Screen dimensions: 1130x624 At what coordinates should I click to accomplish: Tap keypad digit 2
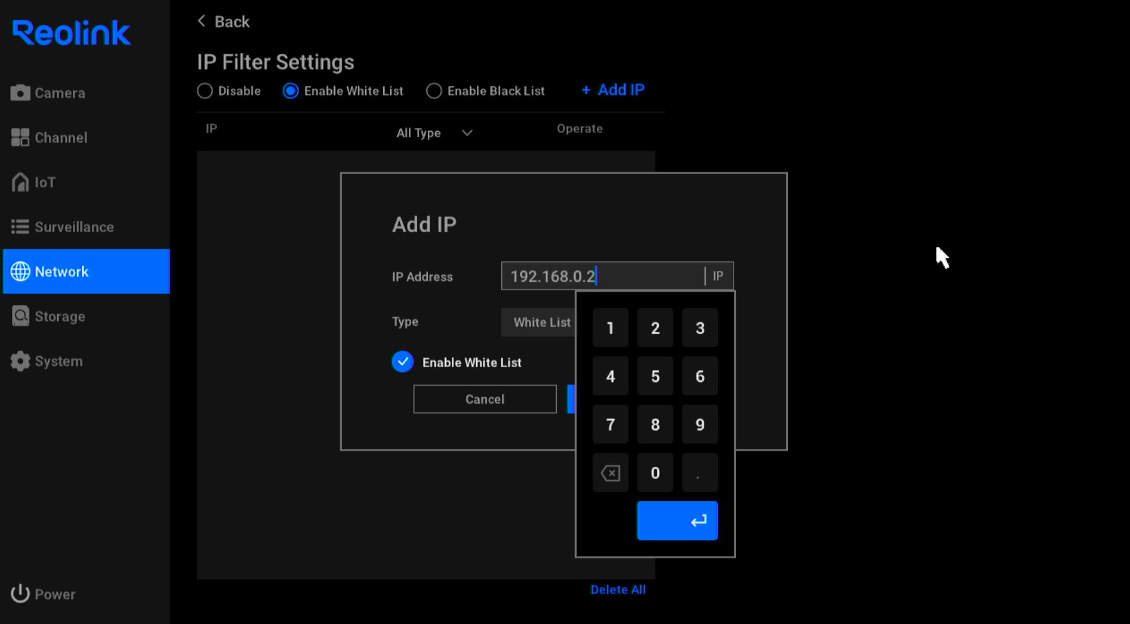pyautogui.click(x=655, y=328)
